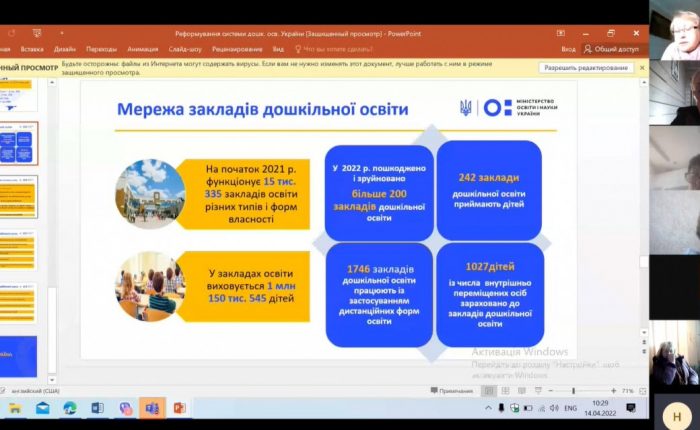Open Microsoft Edge from the taskbar
Viewport: 700px width, 430px height.
coord(70,408)
